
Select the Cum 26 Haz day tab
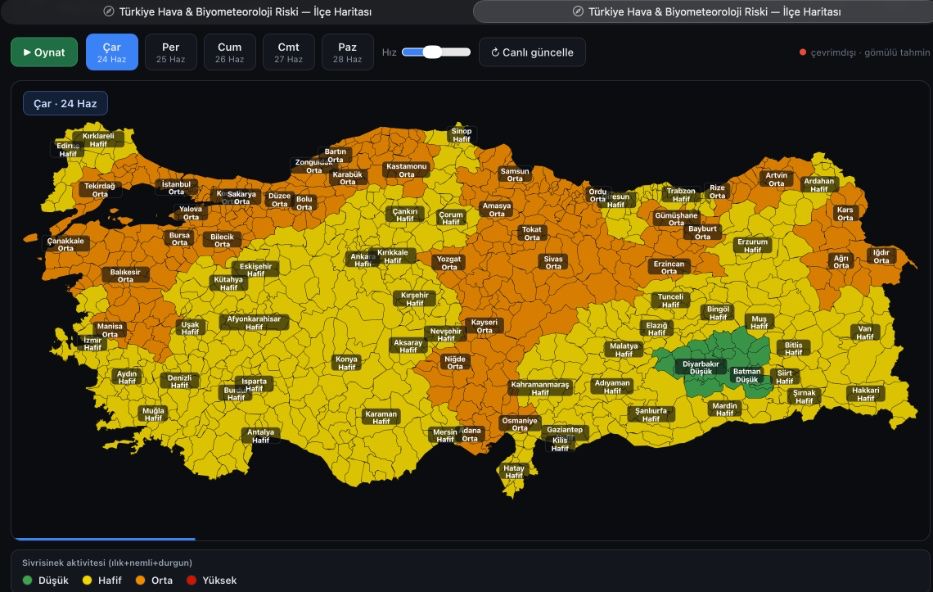[230, 52]
